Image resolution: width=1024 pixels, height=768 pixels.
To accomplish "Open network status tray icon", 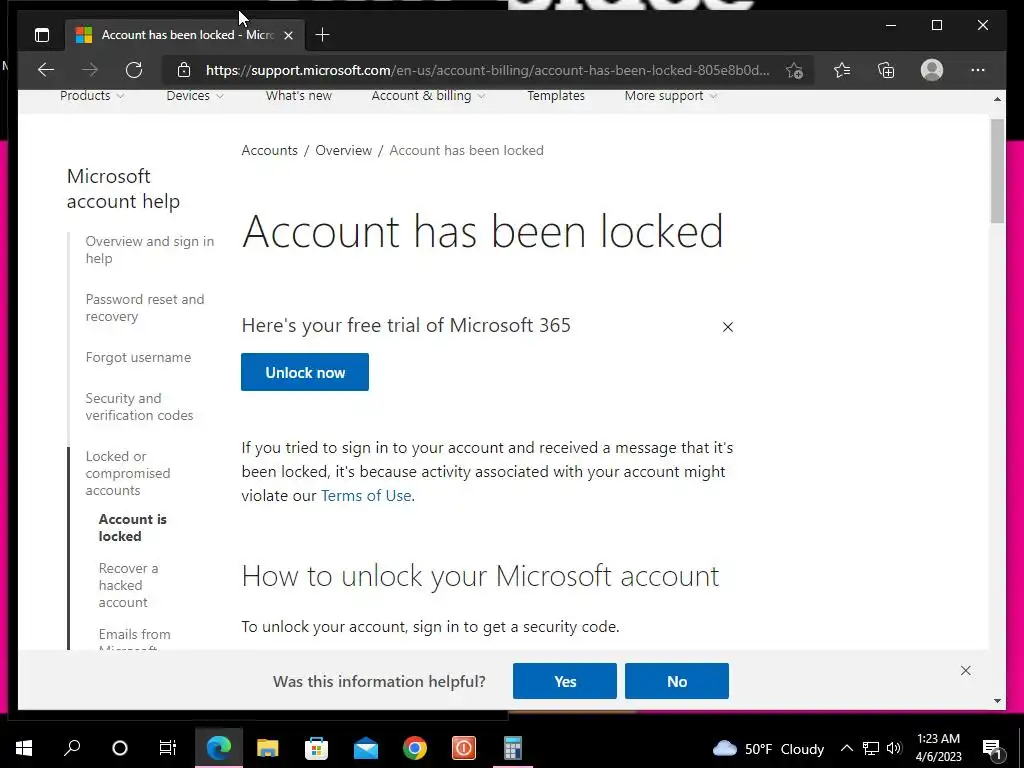I will [871, 748].
